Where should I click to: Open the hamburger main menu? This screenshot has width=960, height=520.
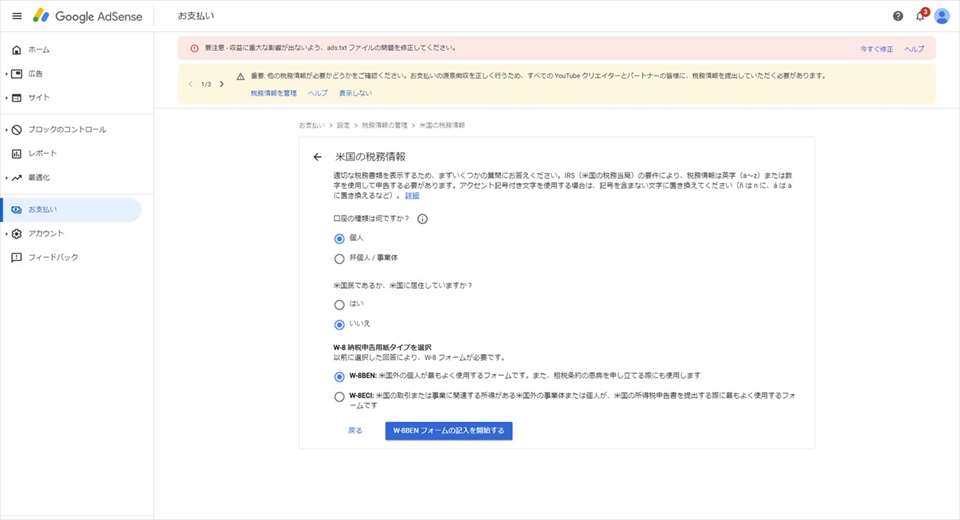point(17,16)
